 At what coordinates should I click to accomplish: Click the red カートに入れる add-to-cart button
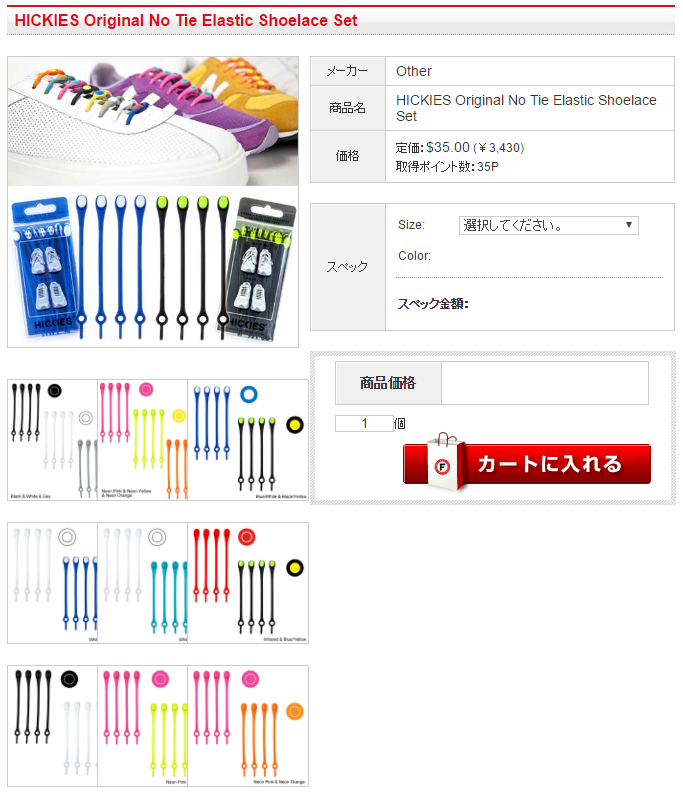point(526,464)
